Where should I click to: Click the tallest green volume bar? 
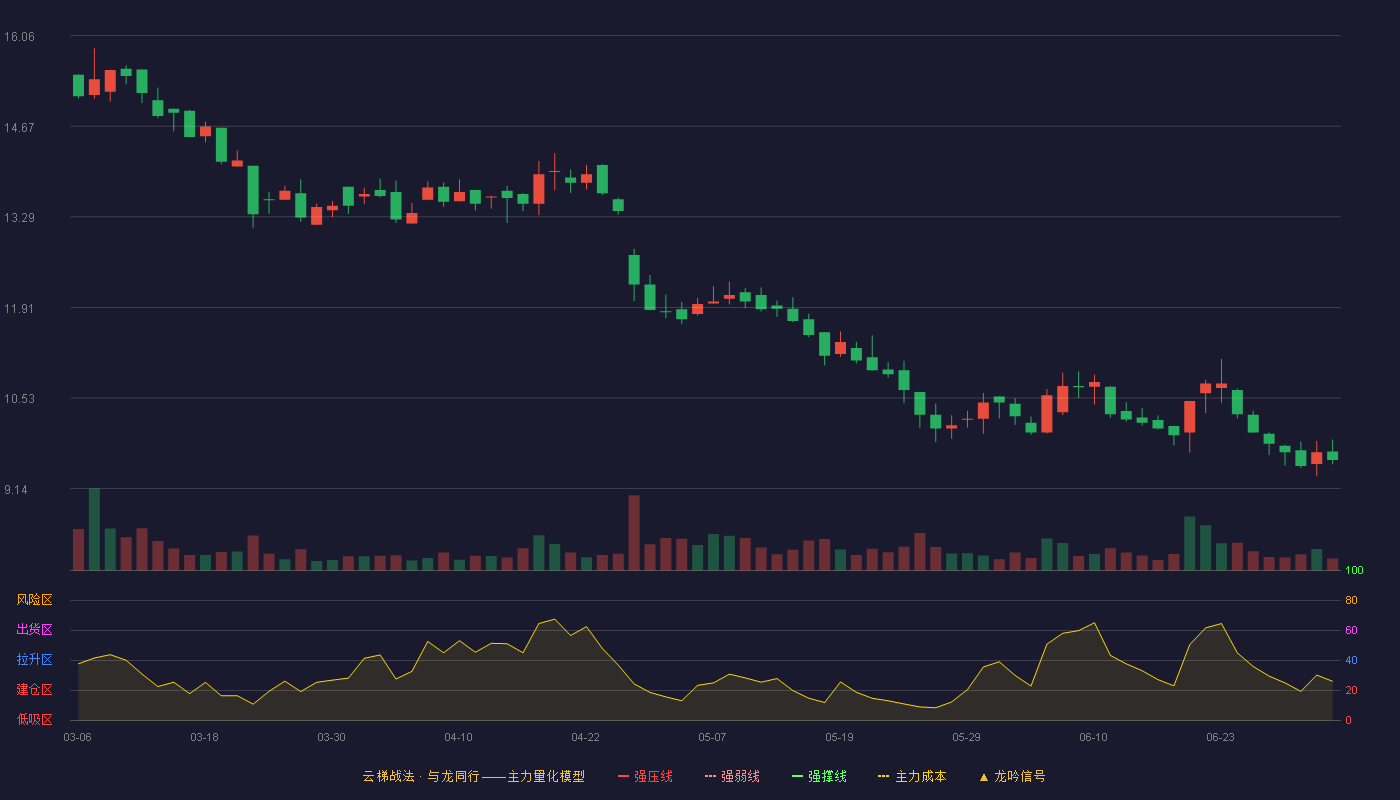click(x=94, y=529)
